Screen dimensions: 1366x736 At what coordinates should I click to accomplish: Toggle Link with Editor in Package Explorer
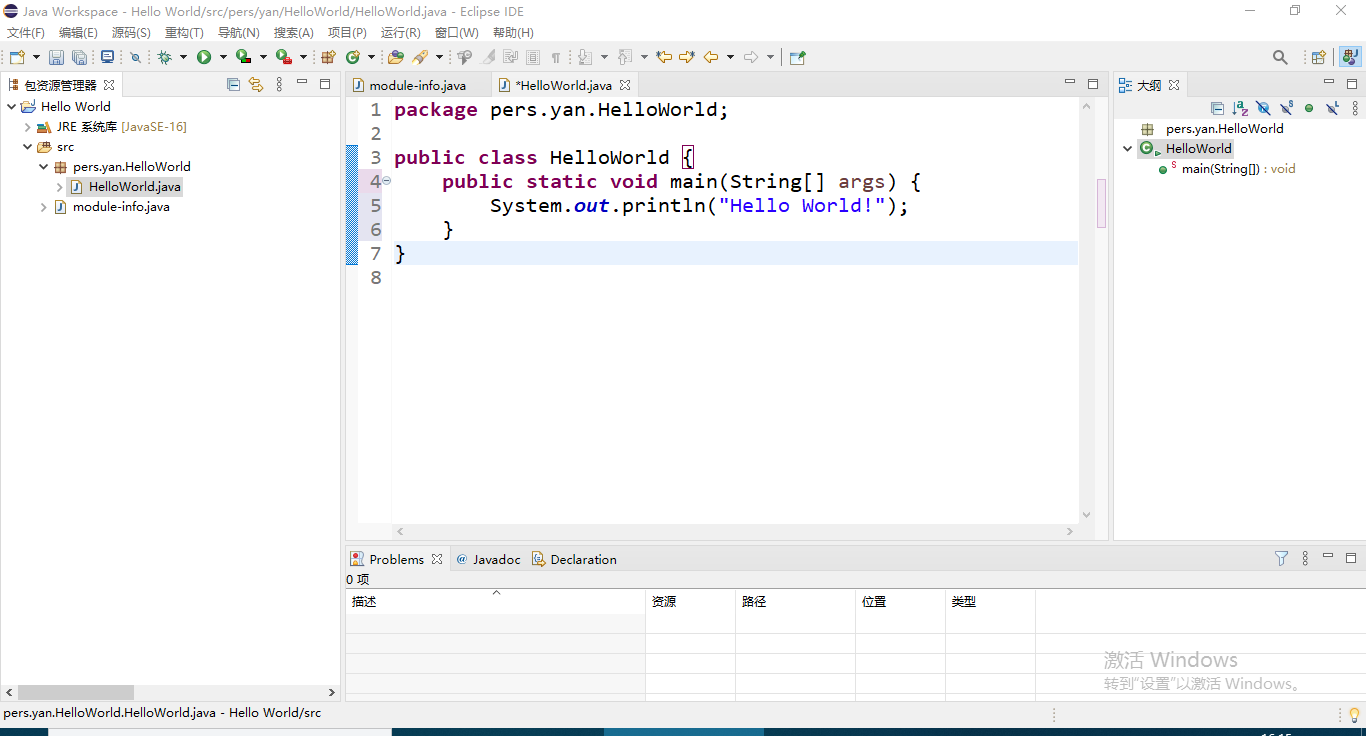pyautogui.click(x=255, y=85)
